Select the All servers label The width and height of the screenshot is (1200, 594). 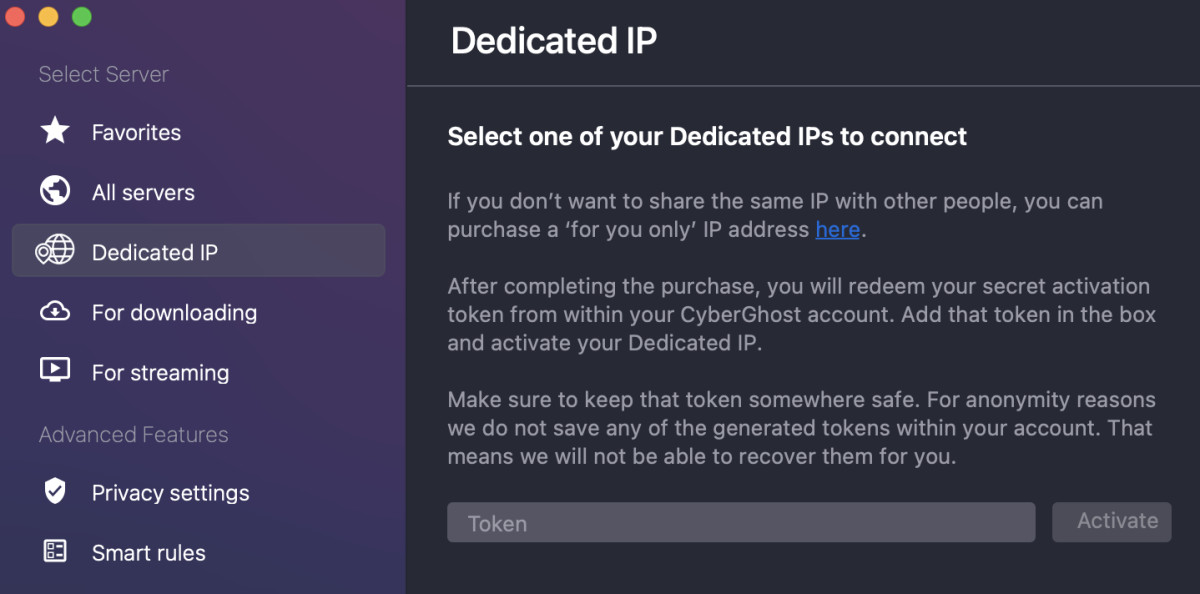coord(143,193)
